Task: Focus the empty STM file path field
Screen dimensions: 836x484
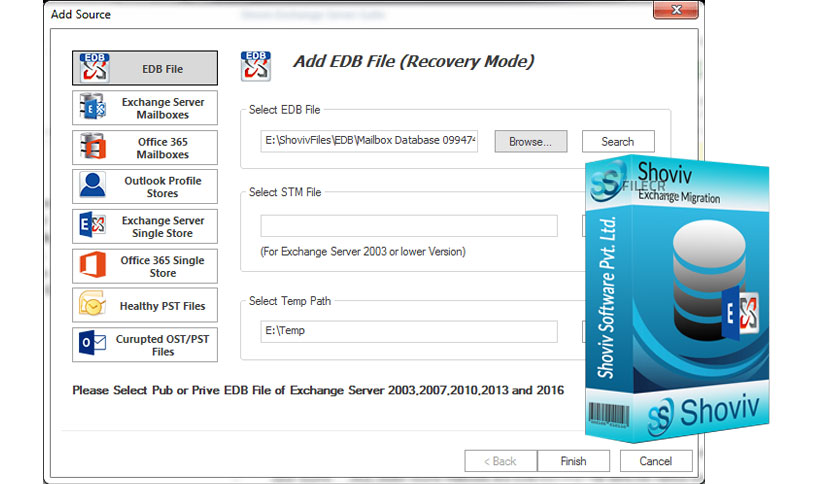Action: coord(409,226)
